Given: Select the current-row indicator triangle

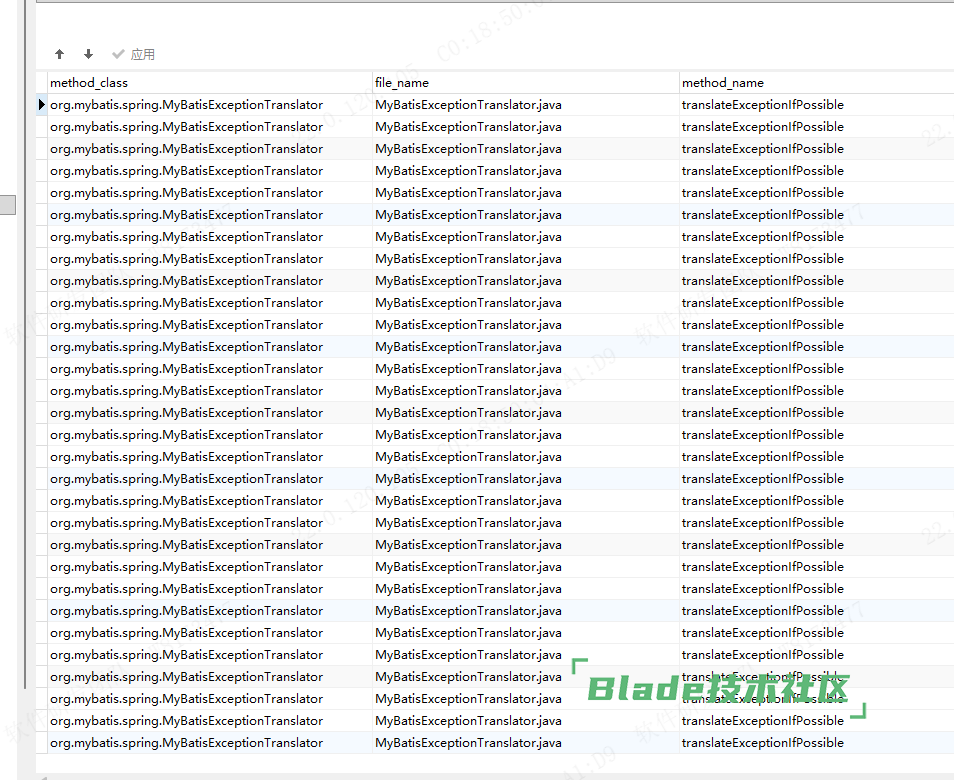Looking at the screenshot, I should click(x=41, y=105).
